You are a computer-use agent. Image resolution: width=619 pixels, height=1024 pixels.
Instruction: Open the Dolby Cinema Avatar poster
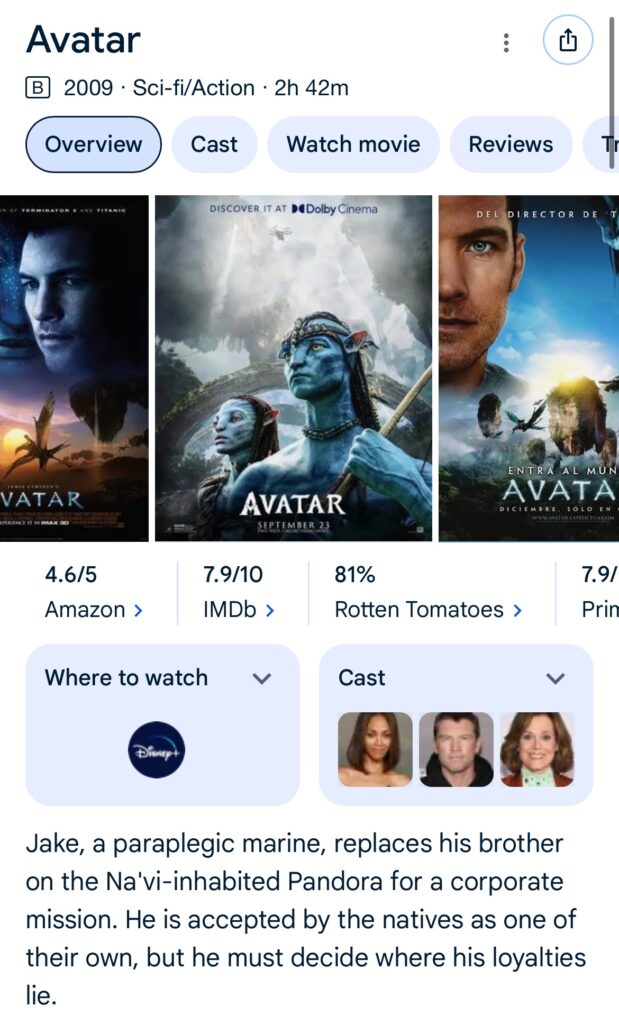click(x=293, y=368)
